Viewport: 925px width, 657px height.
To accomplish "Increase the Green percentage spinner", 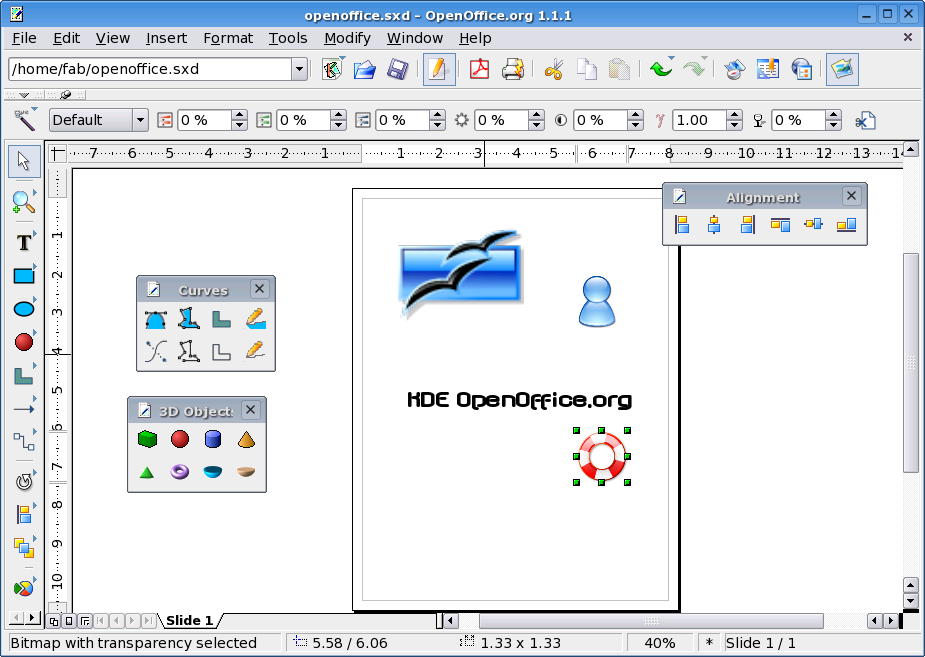I will pos(338,115).
